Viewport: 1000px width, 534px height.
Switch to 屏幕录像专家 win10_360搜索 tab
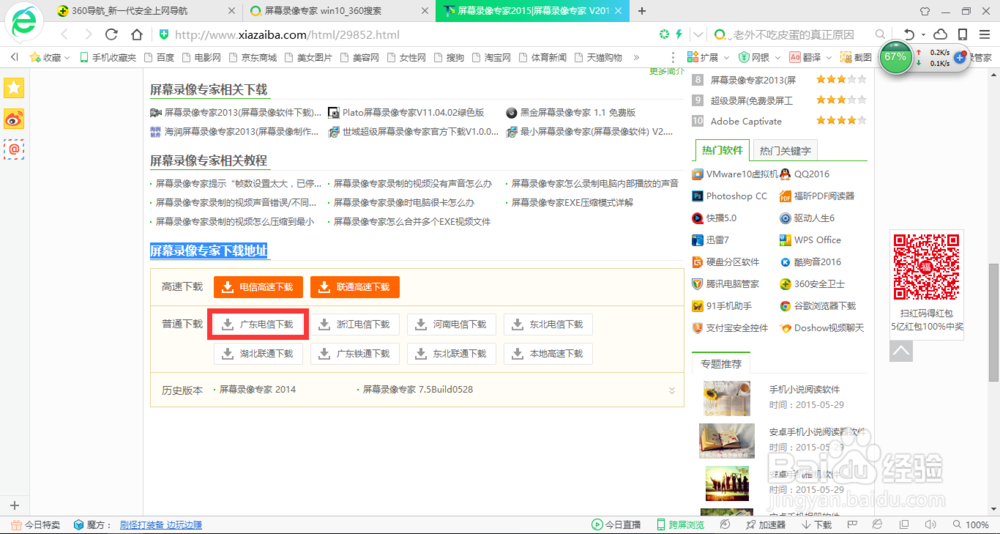tap(339, 11)
